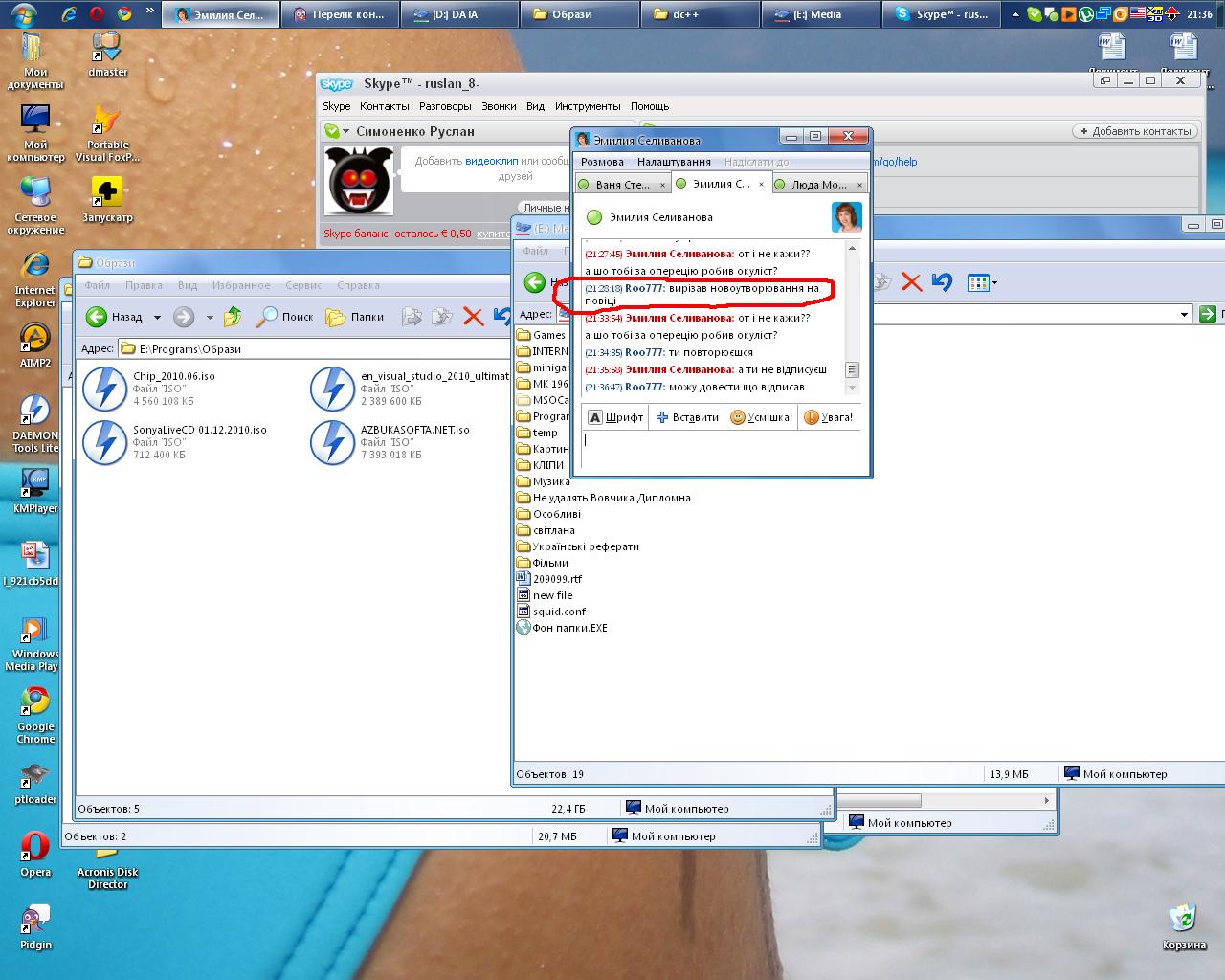This screenshot has width=1225, height=980.
Task: Open the Усмішка! smiley picker
Action: (x=761, y=417)
